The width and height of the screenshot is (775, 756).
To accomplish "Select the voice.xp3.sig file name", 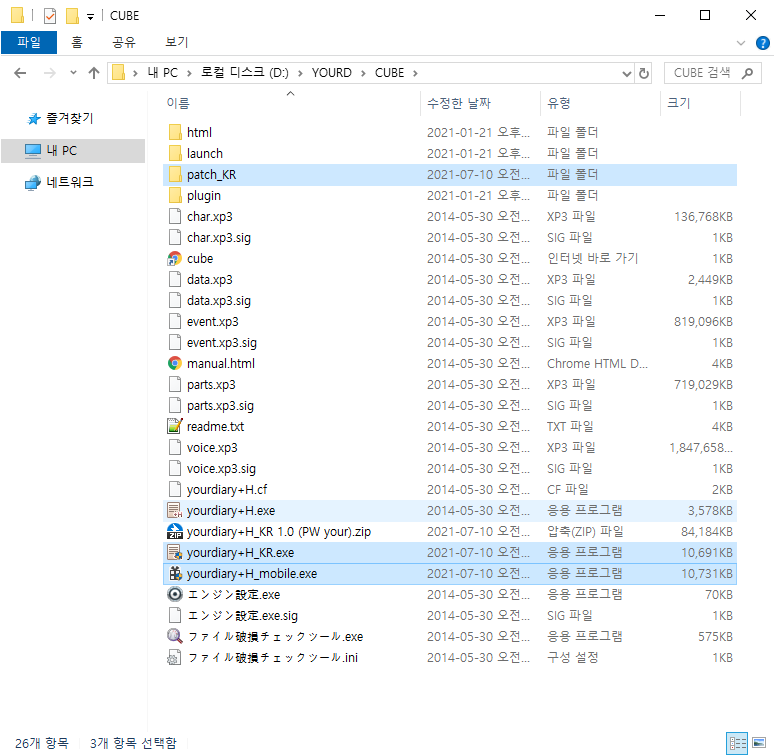I will pyautogui.click(x=221, y=468).
